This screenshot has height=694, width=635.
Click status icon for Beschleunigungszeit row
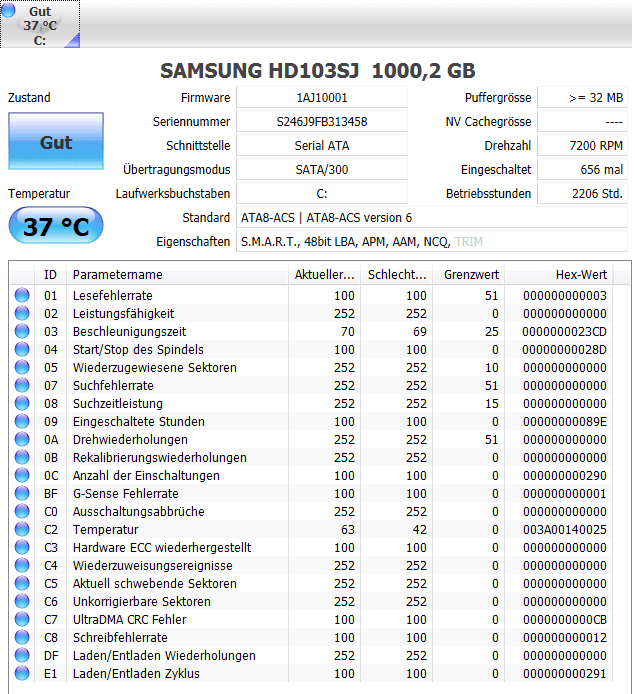[22, 331]
